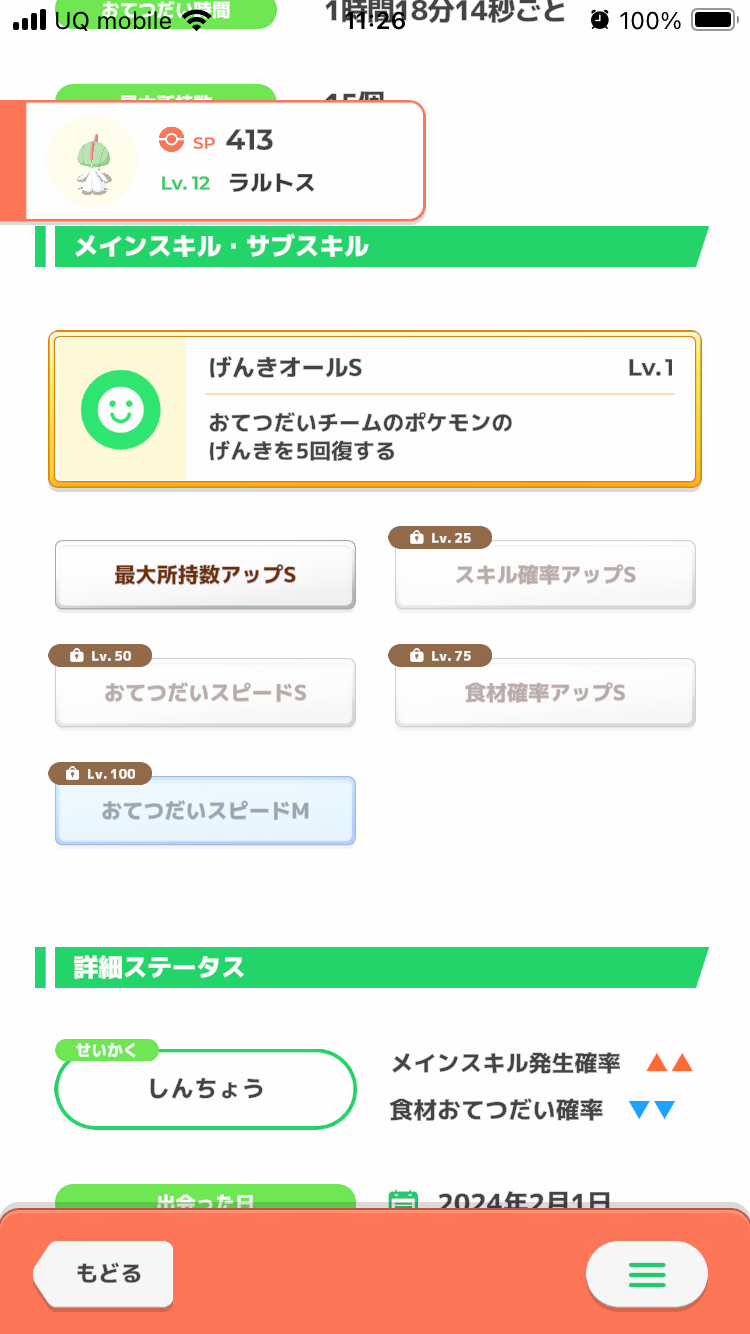Tap the lock icon on Lv. 25 badge
The width and height of the screenshot is (750, 1334).
point(416,538)
